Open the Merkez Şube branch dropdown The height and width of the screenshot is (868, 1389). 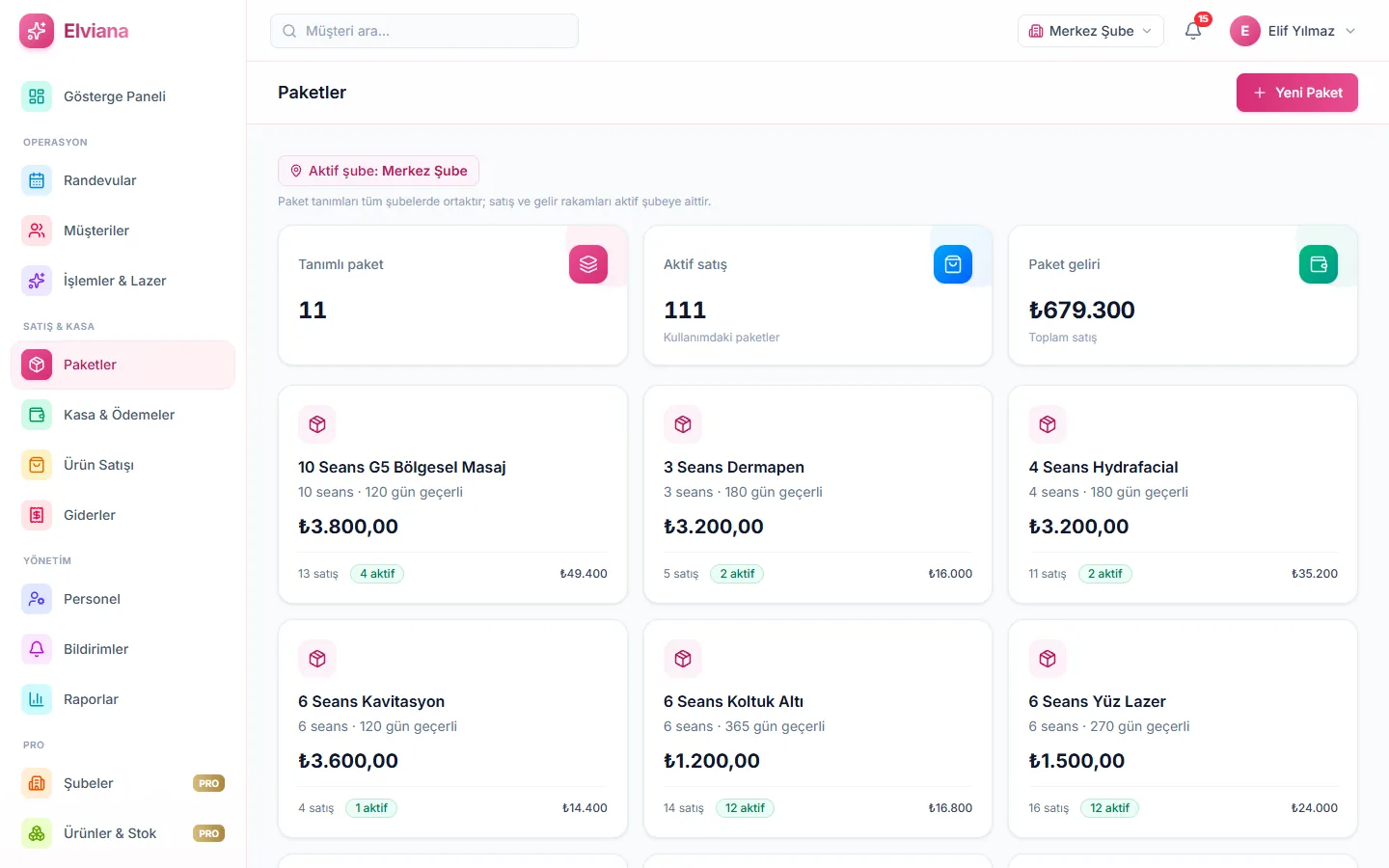1091,31
